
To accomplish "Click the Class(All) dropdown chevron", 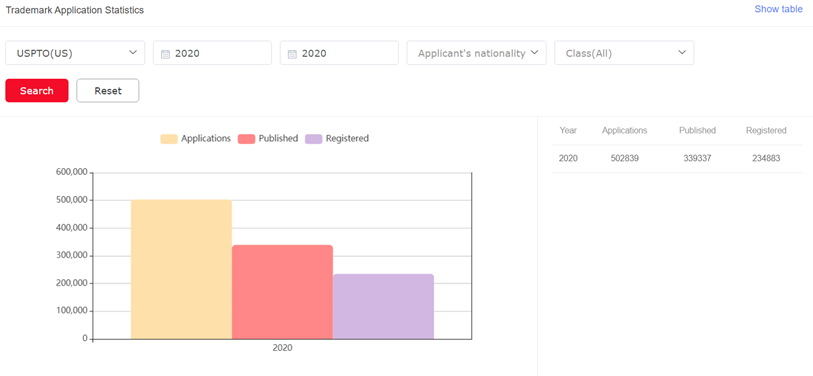I will click(682, 52).
